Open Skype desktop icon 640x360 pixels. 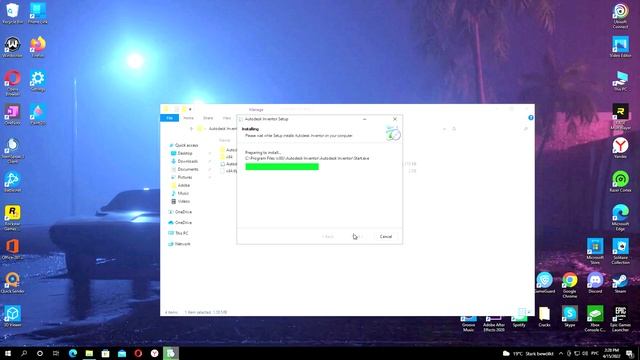(x=569, y=316)
